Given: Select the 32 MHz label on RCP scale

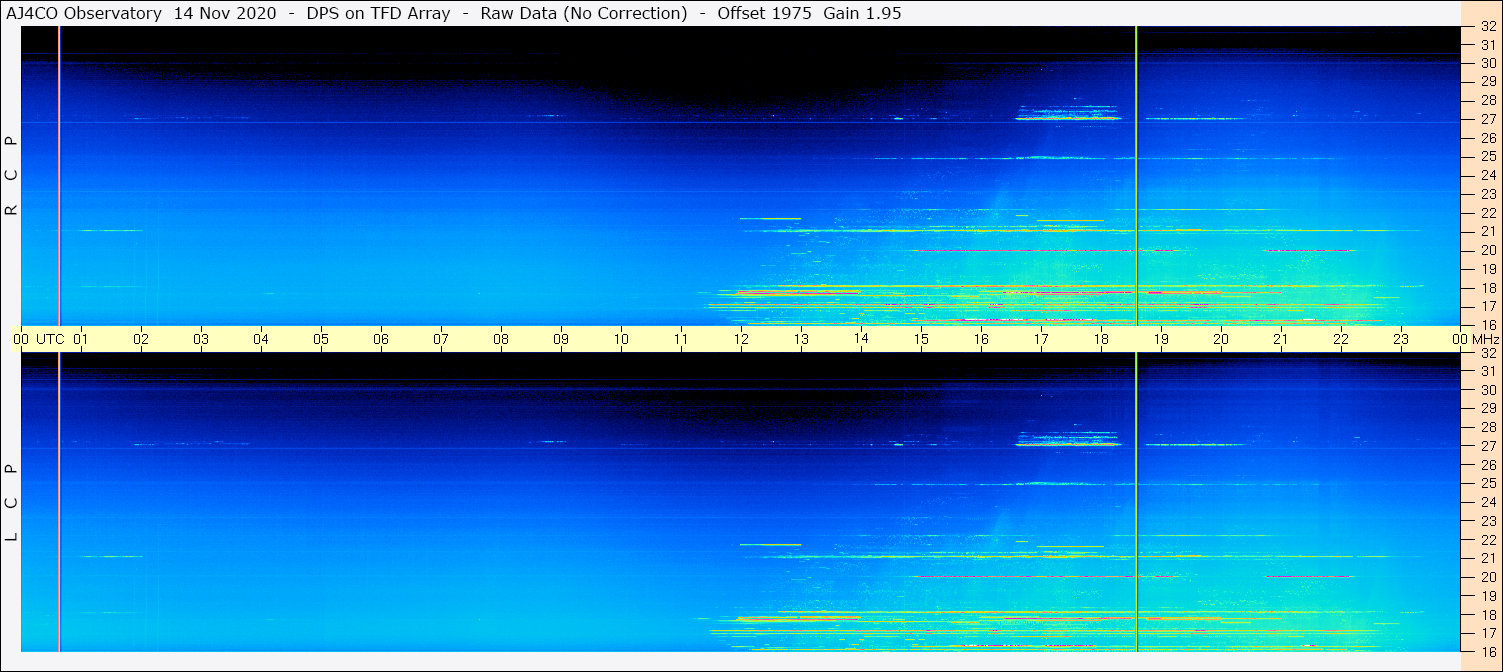Looking at the screenshot, I should [x=1488, y=27].
